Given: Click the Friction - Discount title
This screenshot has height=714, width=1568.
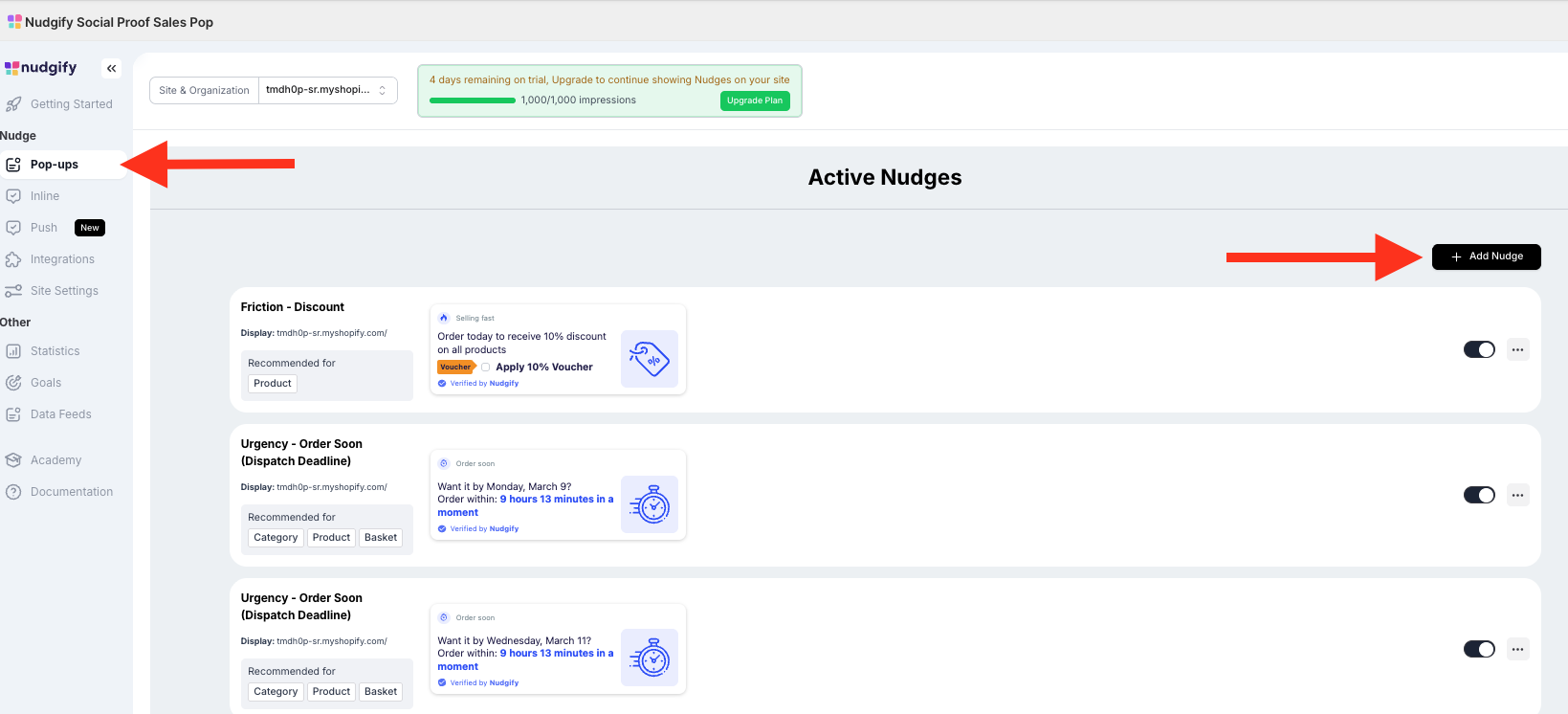Looking at the screenshot, I should 293,307.
